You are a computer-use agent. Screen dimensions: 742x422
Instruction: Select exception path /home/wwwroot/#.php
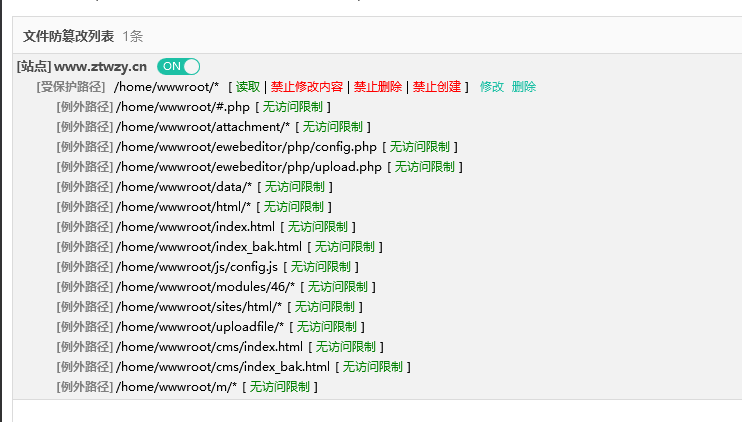tap(183, 107)
